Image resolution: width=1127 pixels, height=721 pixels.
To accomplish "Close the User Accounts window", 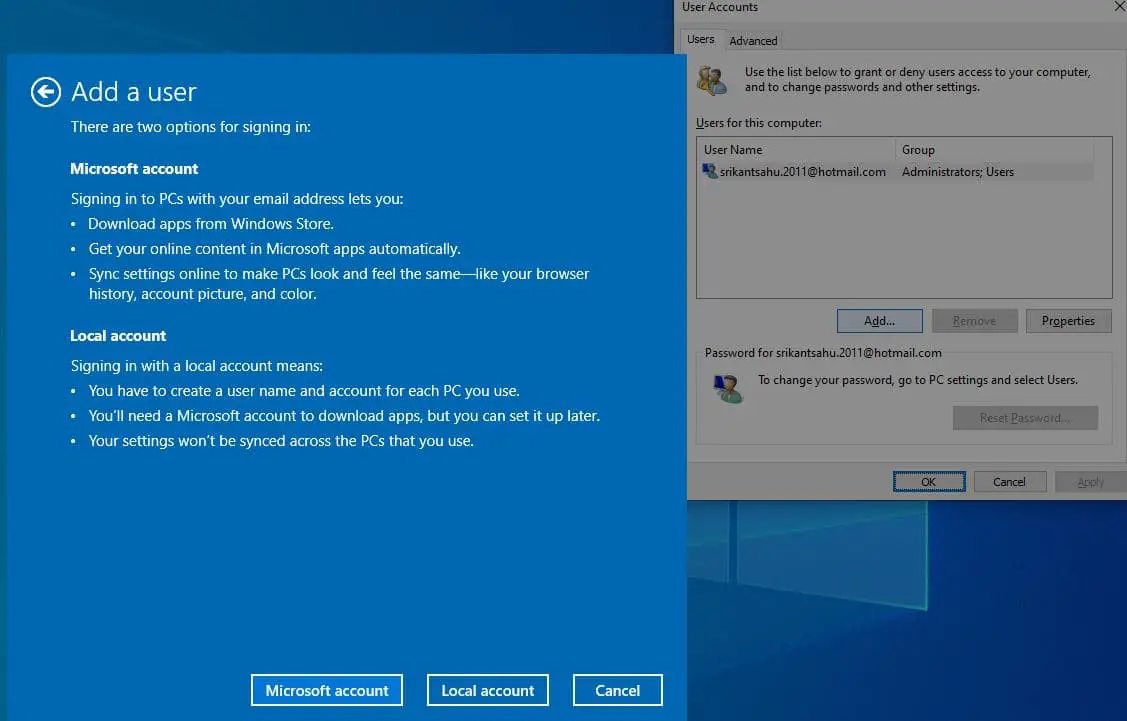I will (1118, 7).
